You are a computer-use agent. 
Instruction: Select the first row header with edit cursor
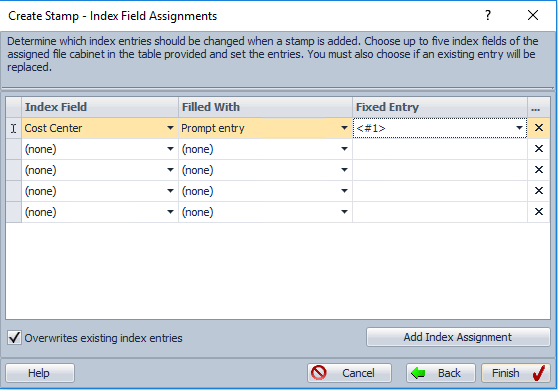pos(14,128)
